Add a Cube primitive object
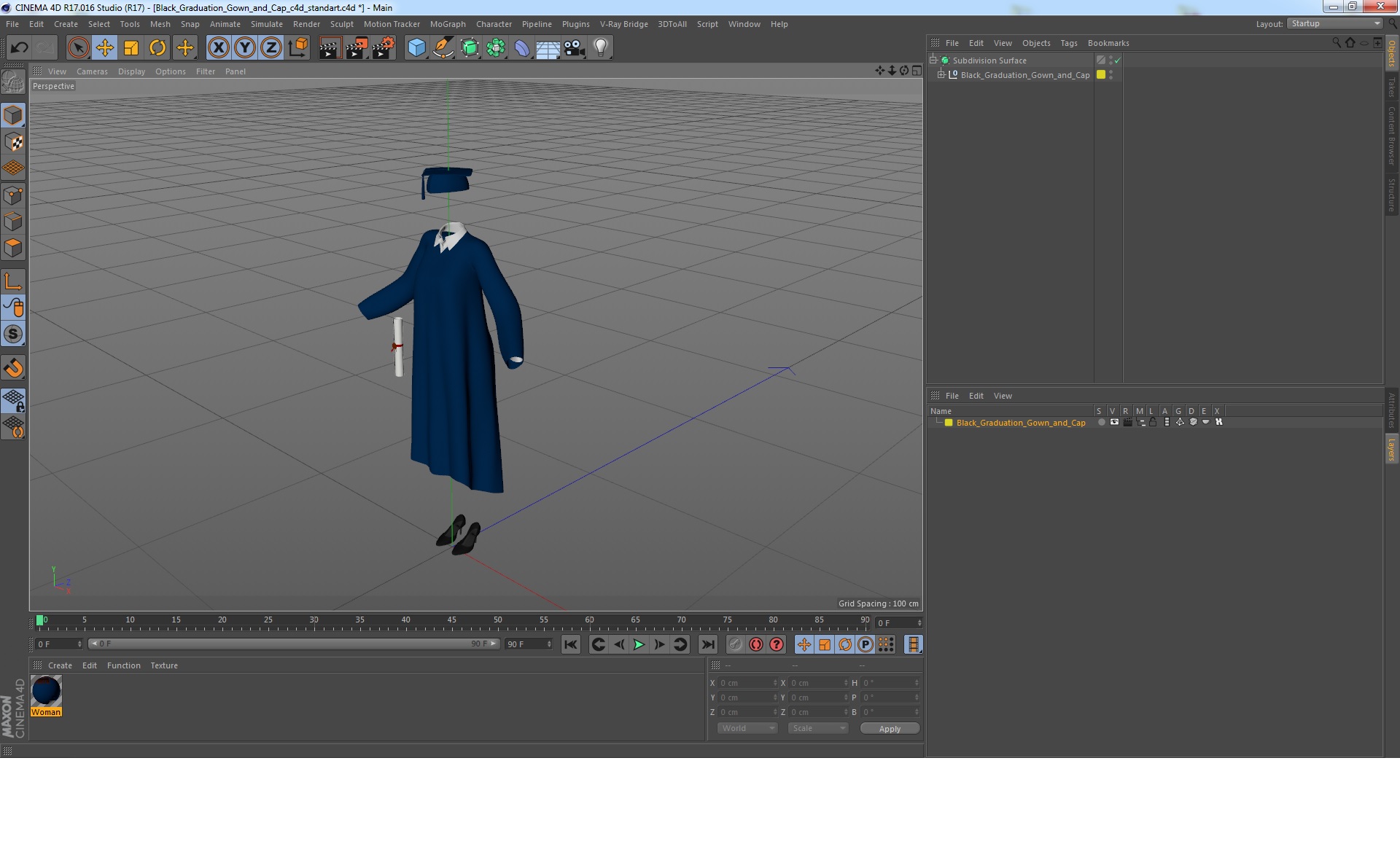Viewport: 1400px width, 844px height. tap(416, 48)
